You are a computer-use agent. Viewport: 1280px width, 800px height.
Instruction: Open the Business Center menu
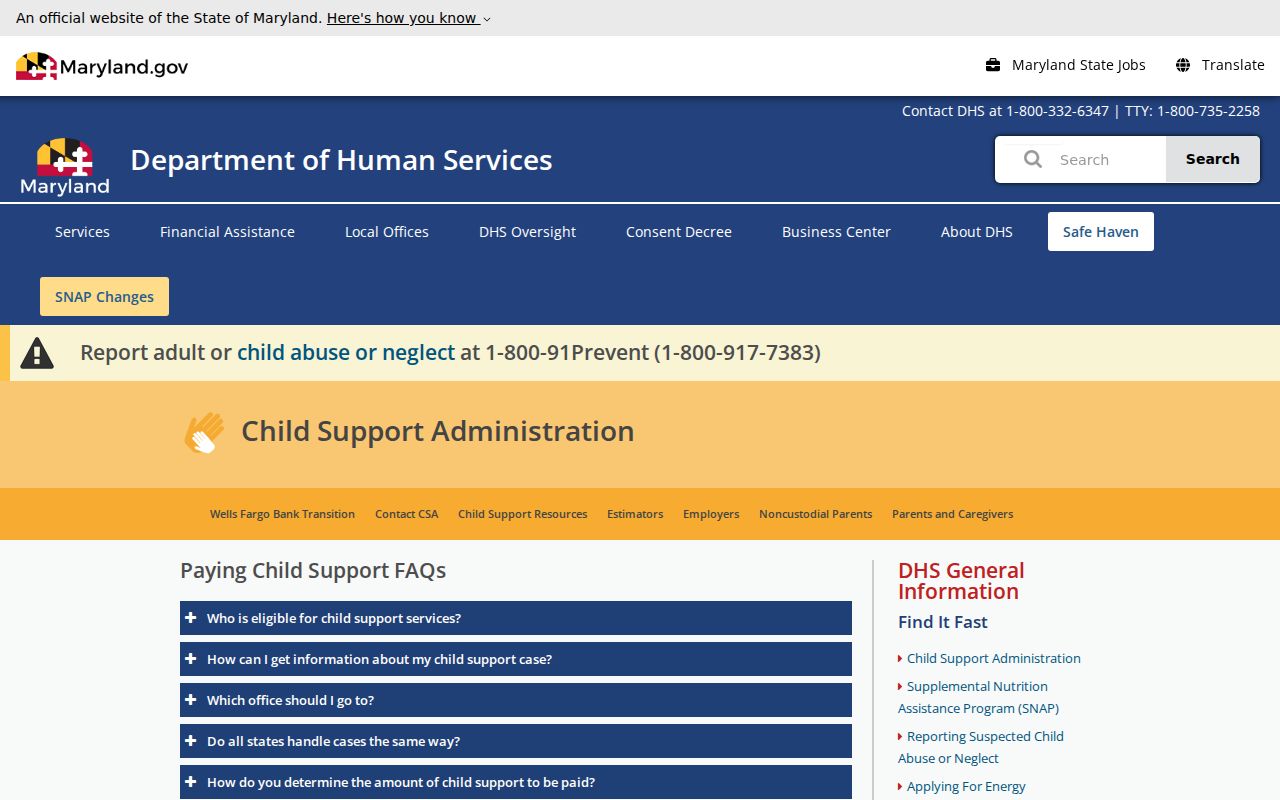836,232
